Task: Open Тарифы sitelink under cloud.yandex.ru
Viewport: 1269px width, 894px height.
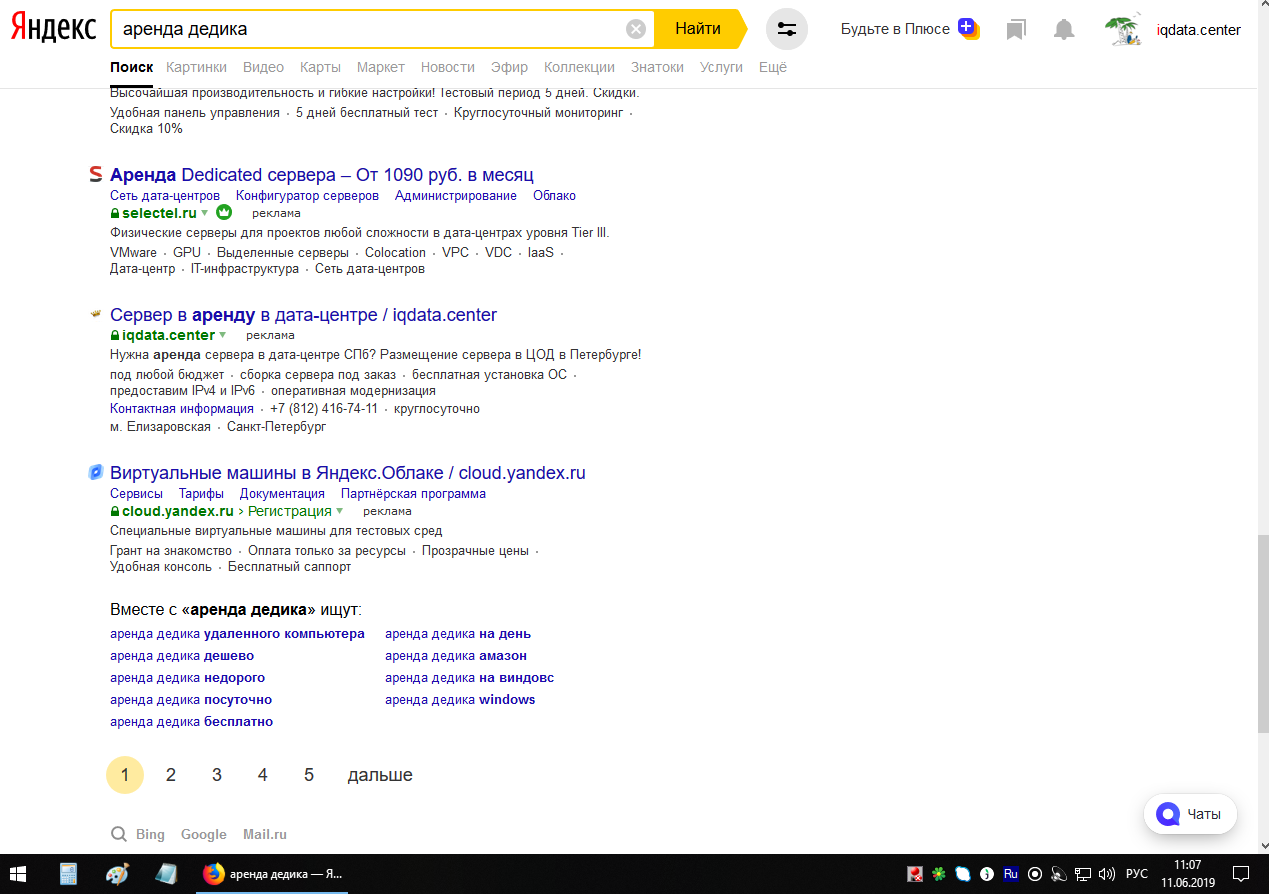Action: (x=201, y=493)
